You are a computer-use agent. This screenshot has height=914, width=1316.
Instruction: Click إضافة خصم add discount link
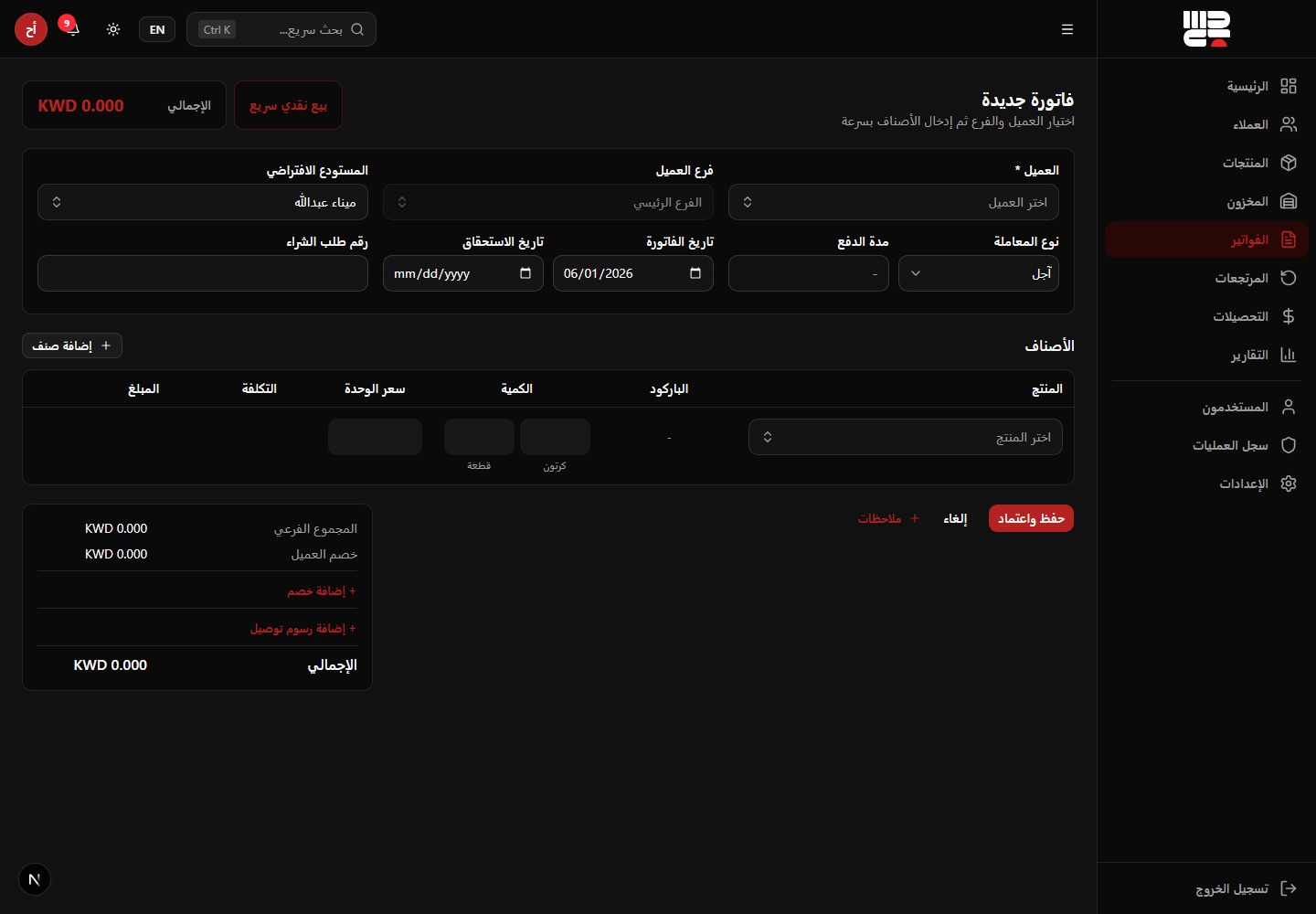pos(322,590)
